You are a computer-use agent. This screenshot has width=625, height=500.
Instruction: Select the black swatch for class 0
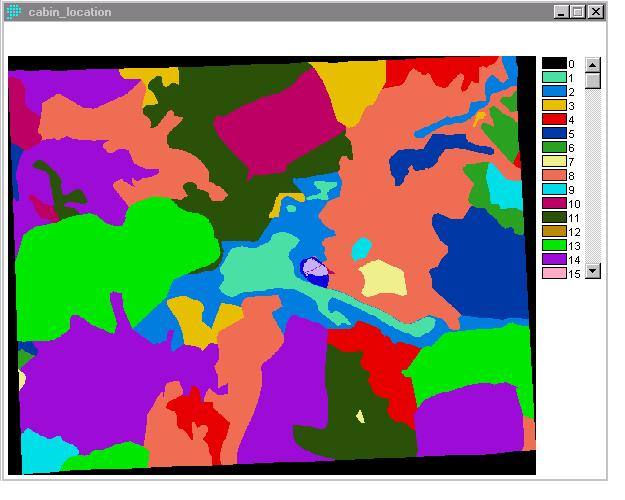tap(554, 63)
